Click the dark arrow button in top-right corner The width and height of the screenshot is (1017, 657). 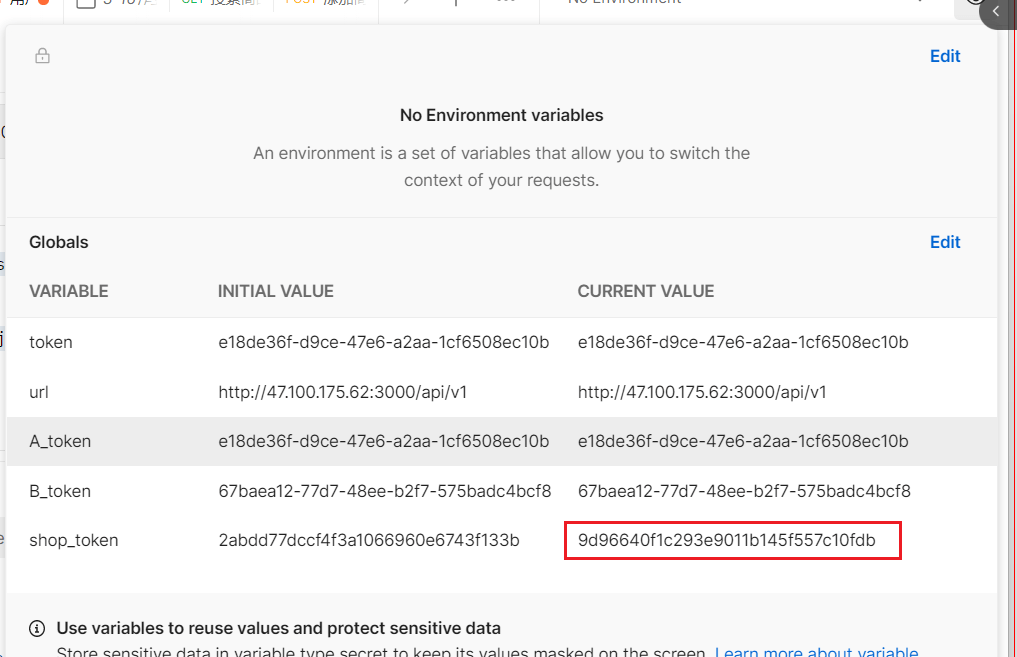tap(997, 12)
